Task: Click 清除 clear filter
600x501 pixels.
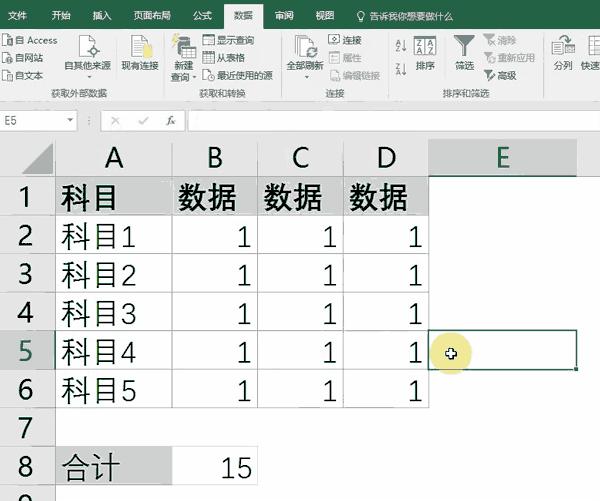Action: (500, 40)
